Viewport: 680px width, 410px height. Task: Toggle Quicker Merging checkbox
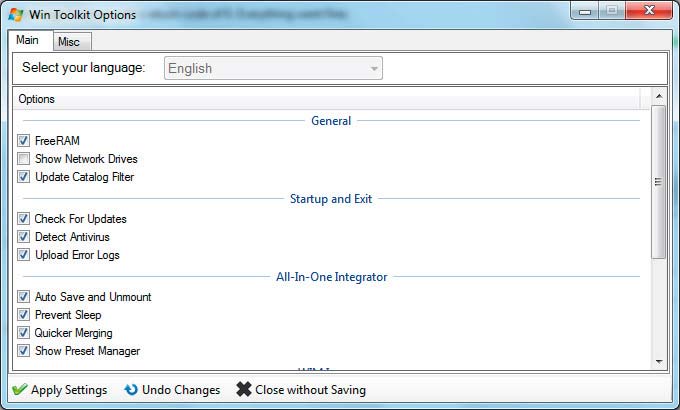23,333
